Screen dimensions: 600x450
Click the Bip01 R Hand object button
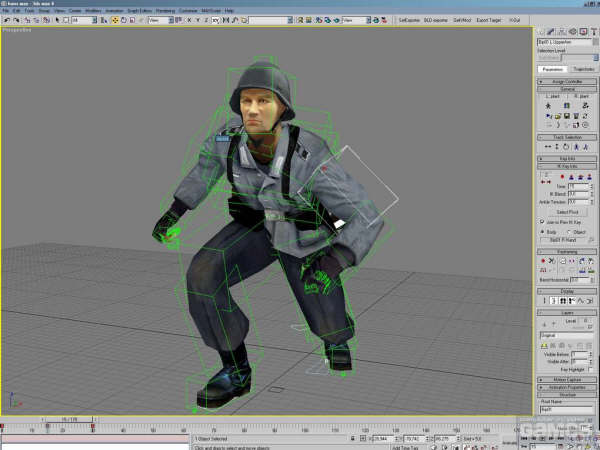562,240
